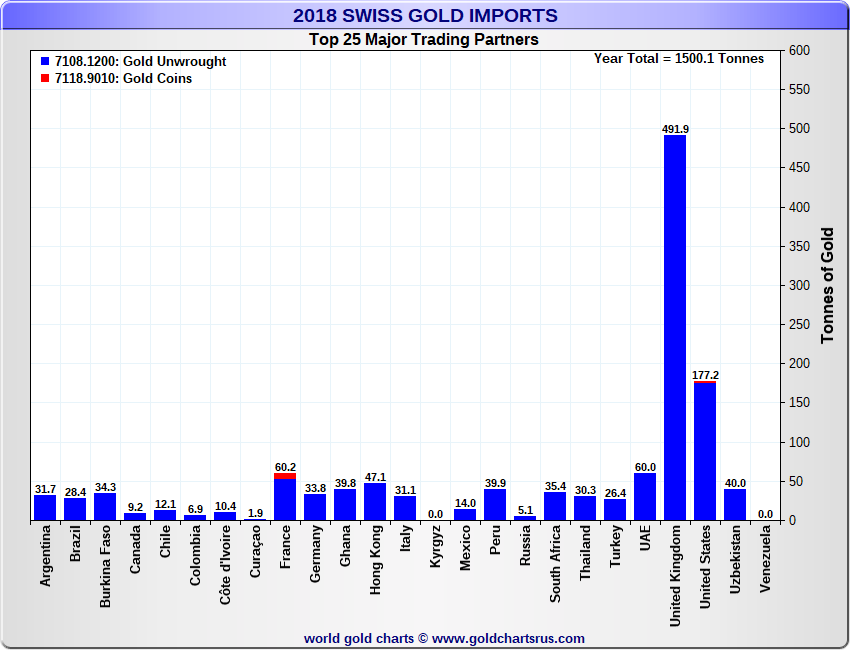Image resolution: width=850 pixels, height=650 pixels.
Task: Click the '14.0' value above Mexico
Action: pyautogui.click(x=466, y=503)
